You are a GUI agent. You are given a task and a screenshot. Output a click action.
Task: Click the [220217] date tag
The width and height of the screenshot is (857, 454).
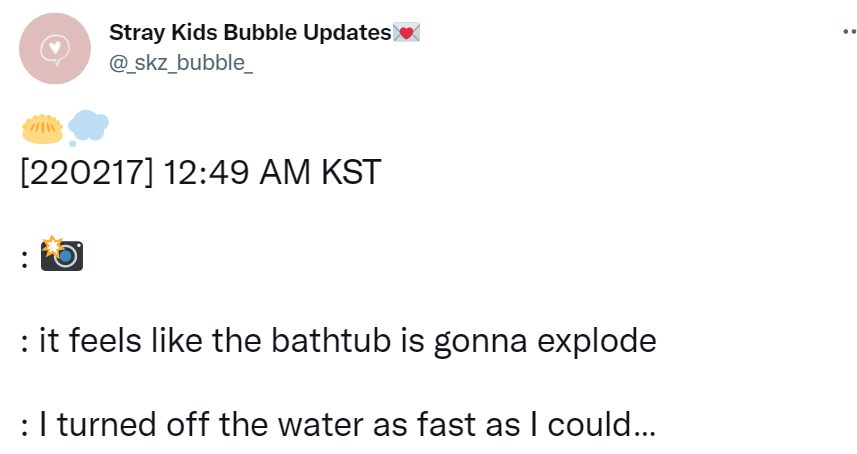click(87, 173)
